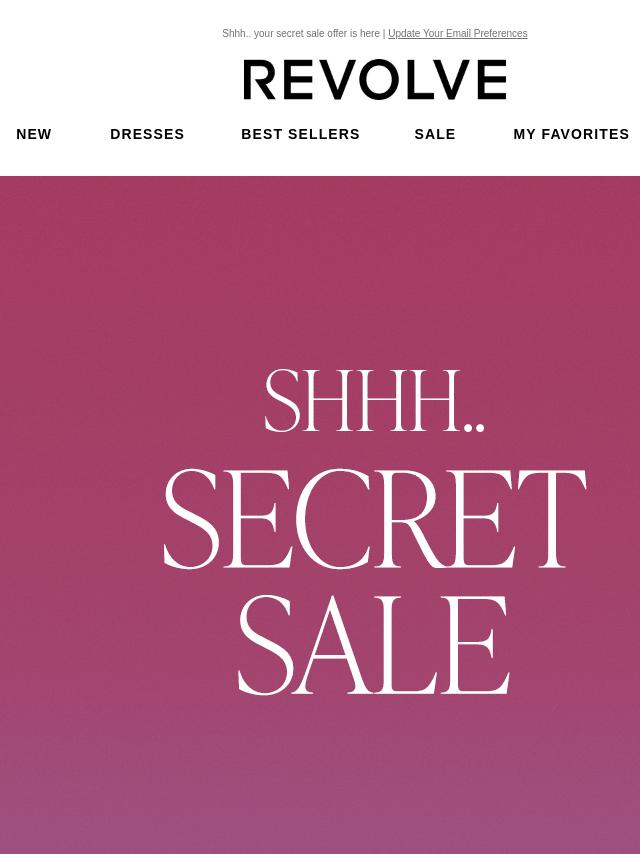Click the REVOLVE logo
The width and height of the screenshot is (640, 854).
(375, 80)
